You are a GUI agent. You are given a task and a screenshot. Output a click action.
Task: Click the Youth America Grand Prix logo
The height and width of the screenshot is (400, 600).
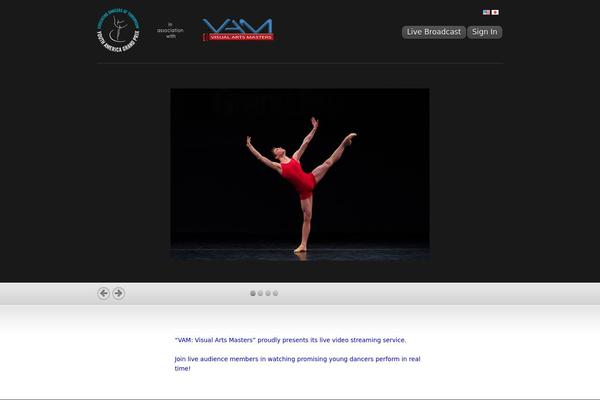tap(118, 30)
